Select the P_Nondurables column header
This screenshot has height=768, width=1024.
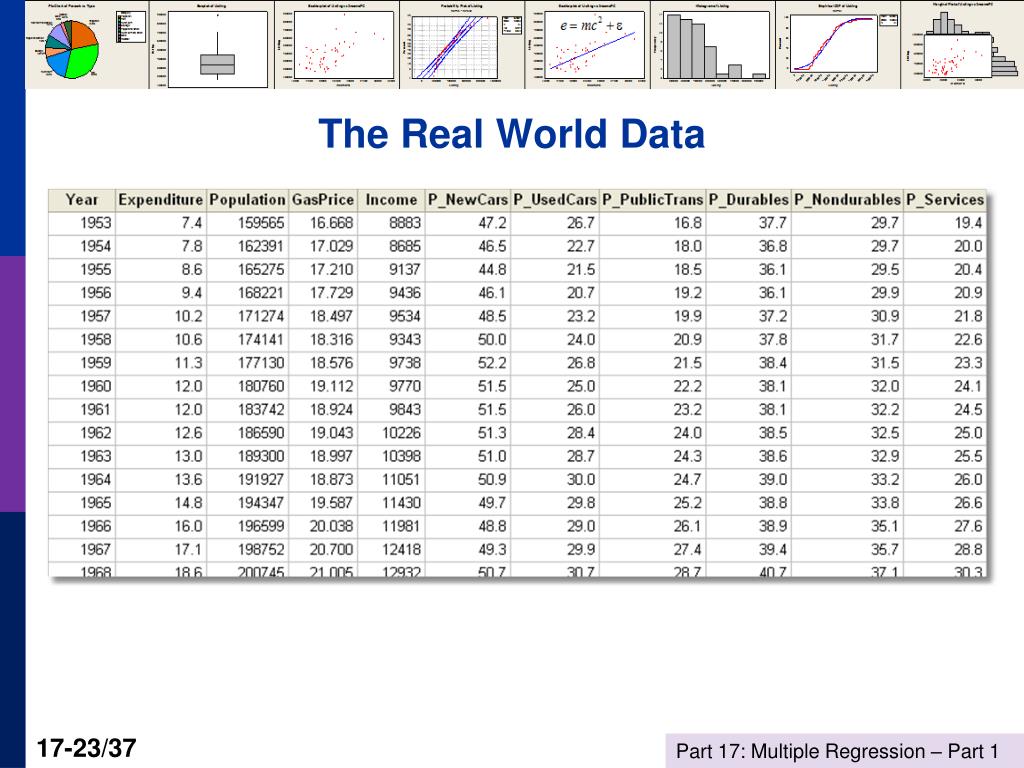point(847,200)
